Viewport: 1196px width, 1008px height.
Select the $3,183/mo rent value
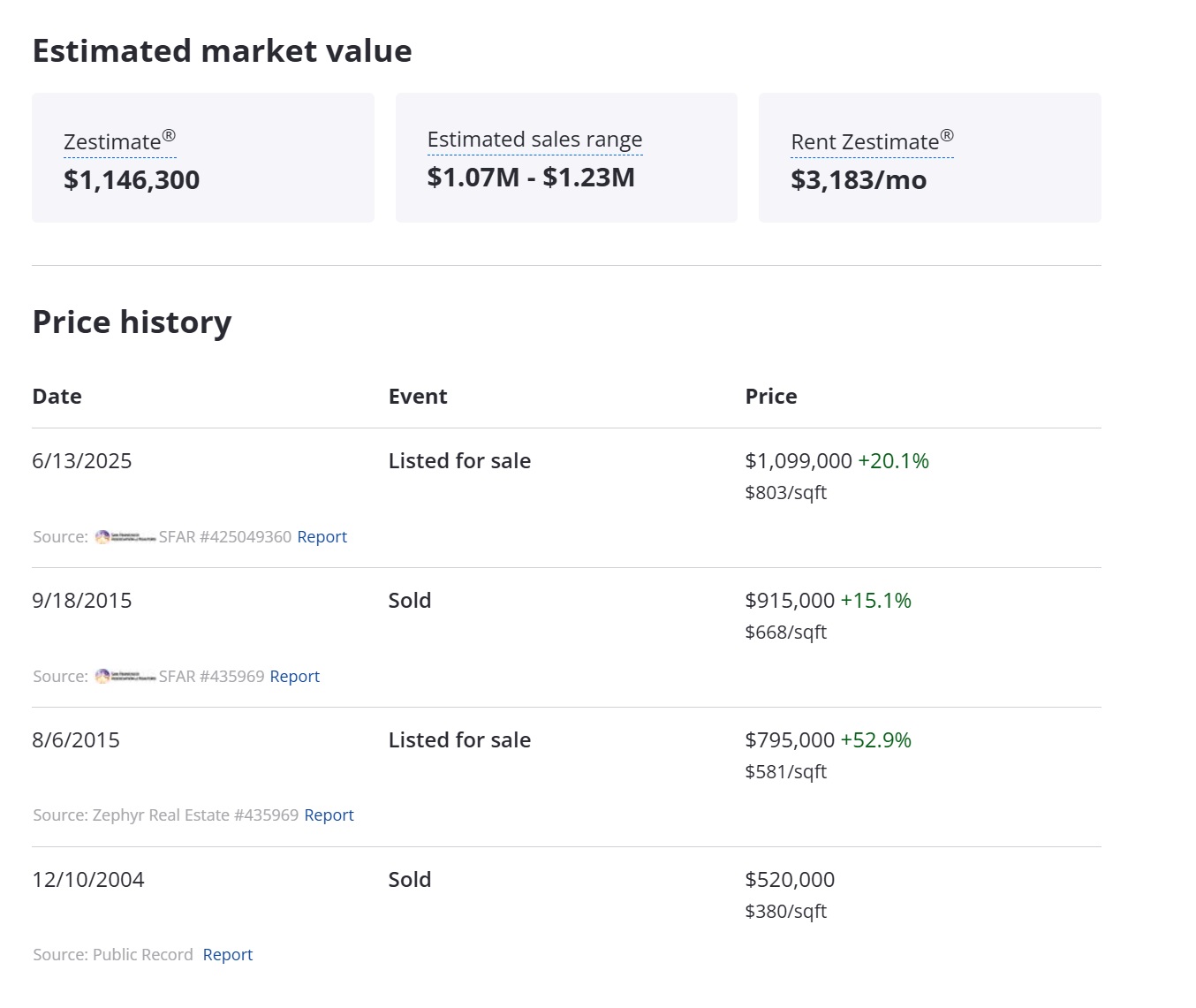click(x=859, y=180)
